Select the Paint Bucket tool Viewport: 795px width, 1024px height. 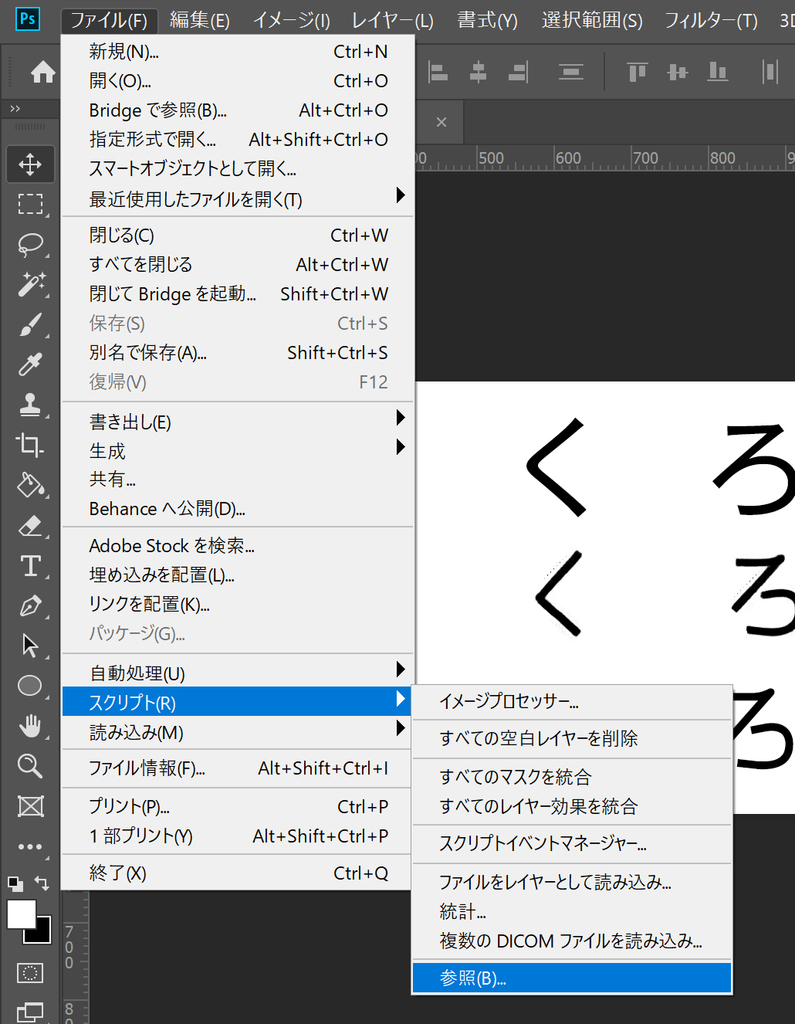coord(30,485)
